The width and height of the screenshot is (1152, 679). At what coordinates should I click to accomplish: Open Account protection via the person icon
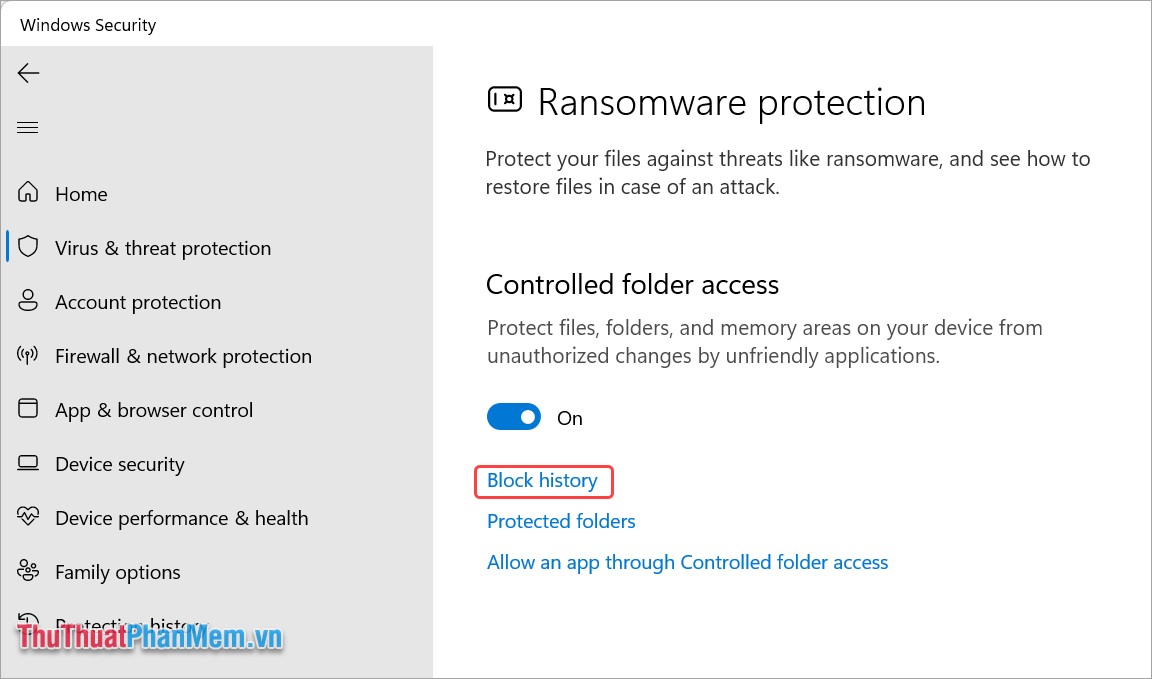28,301
